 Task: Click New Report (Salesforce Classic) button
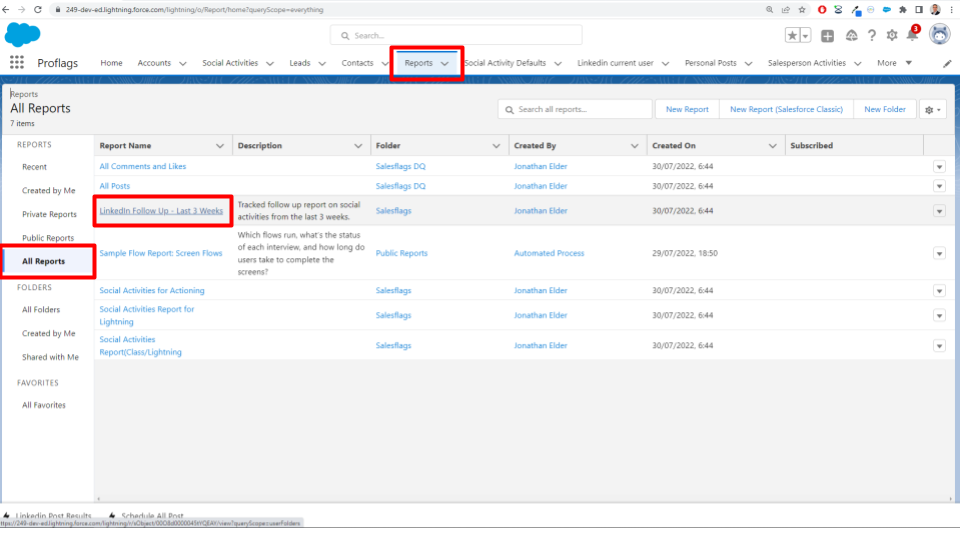coord(786,110)
